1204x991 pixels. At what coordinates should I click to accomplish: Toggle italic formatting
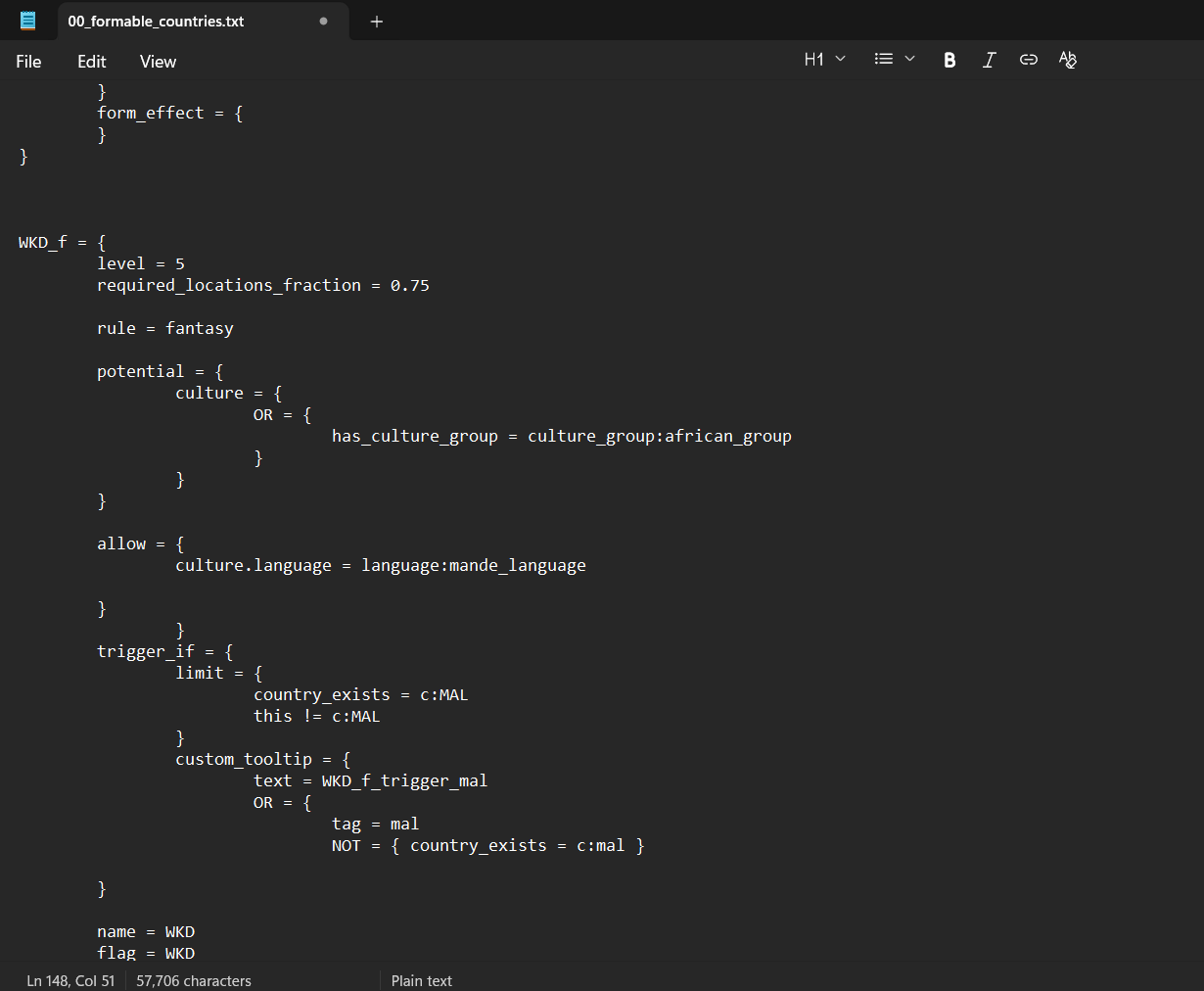point(989,60)
